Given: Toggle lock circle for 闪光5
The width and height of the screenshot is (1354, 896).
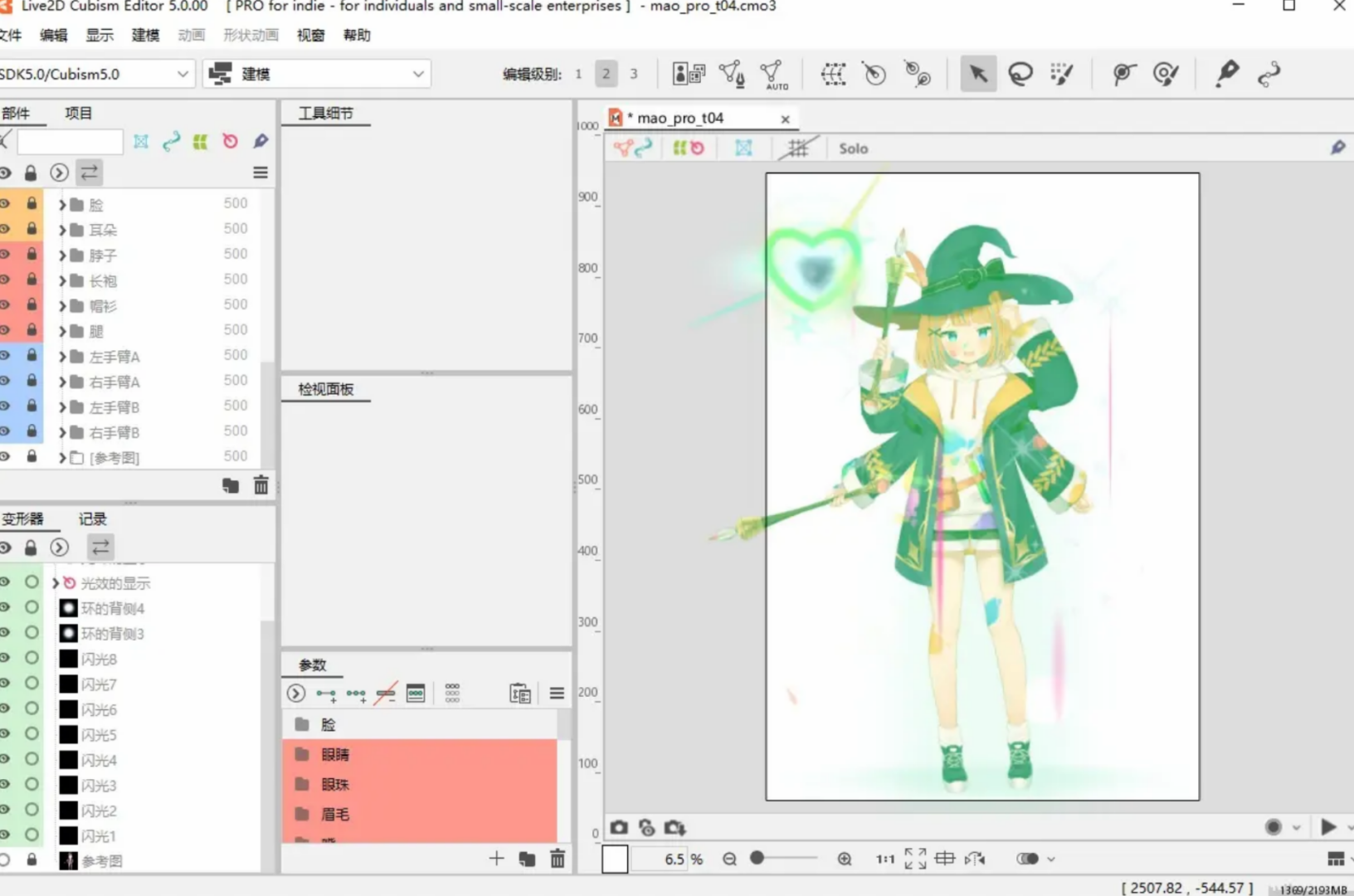Looking at the screenshot, I should click(32, 733).
